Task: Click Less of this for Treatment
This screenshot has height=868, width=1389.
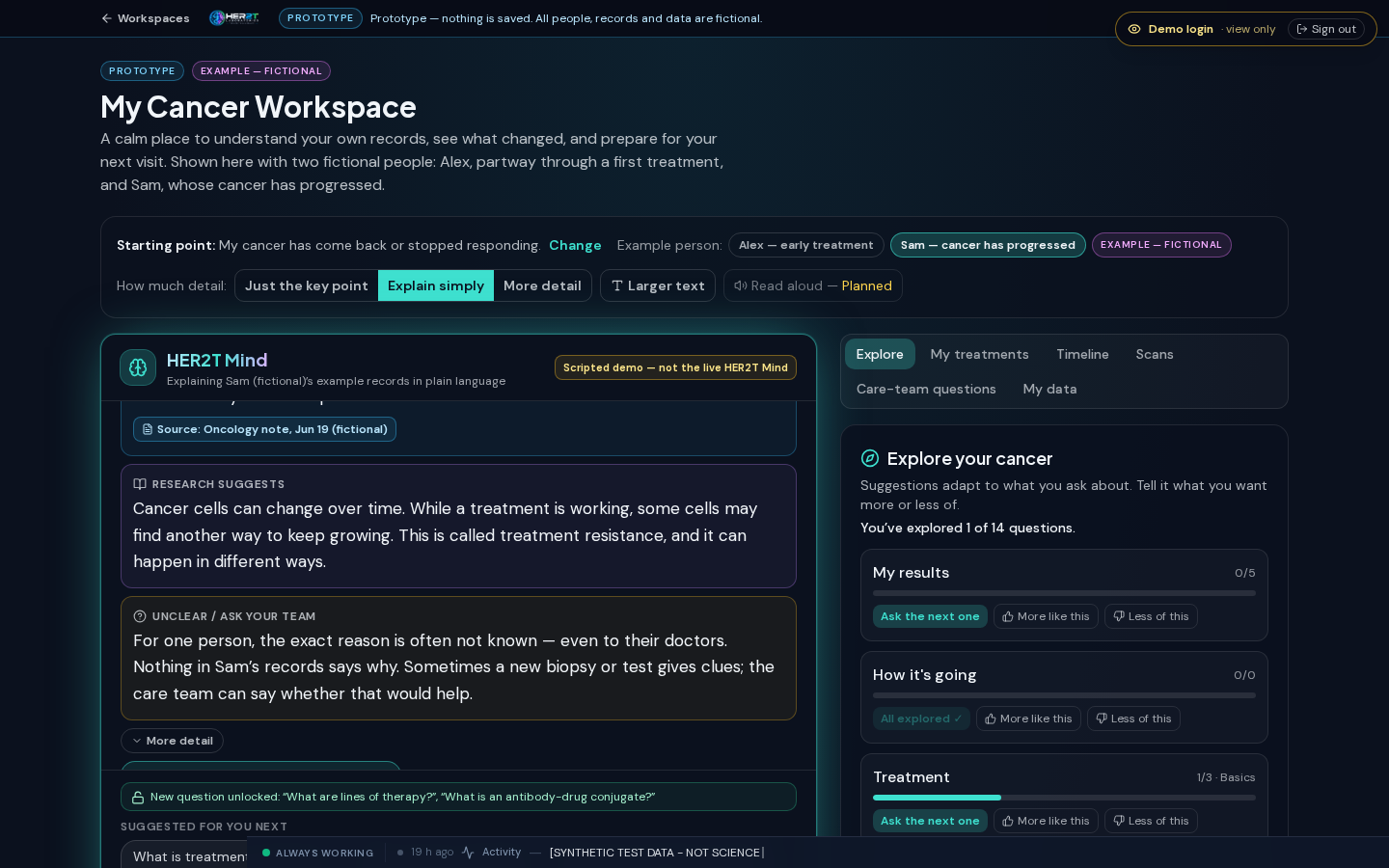Action: (1151, 821)
